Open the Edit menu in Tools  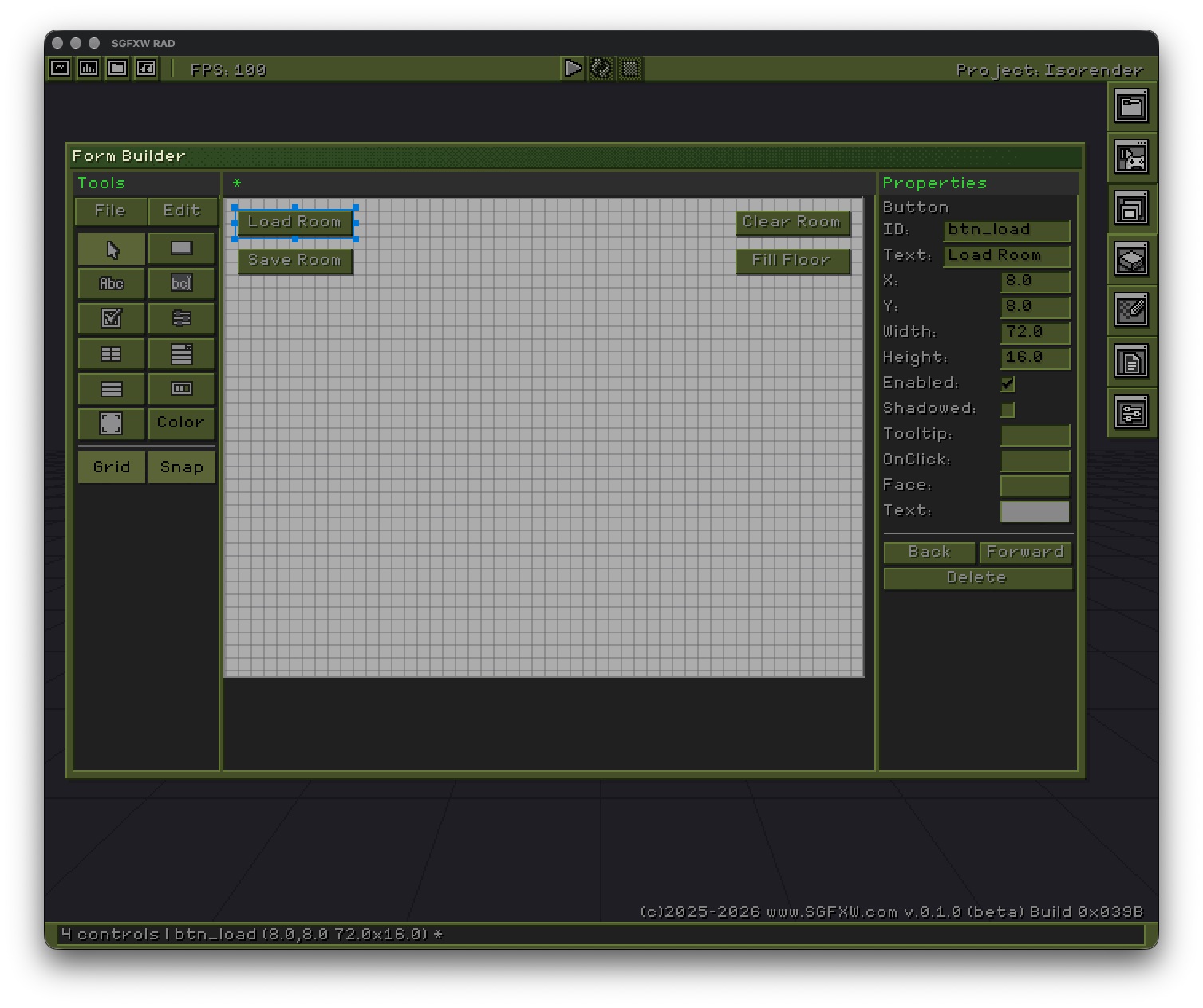coord(182,211)
